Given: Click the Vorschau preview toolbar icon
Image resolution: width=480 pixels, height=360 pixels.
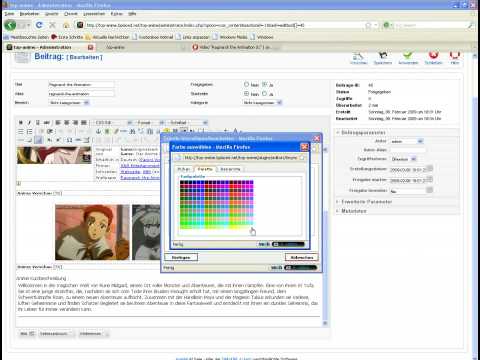Looking at the screenshot, I should pos(359,58).
